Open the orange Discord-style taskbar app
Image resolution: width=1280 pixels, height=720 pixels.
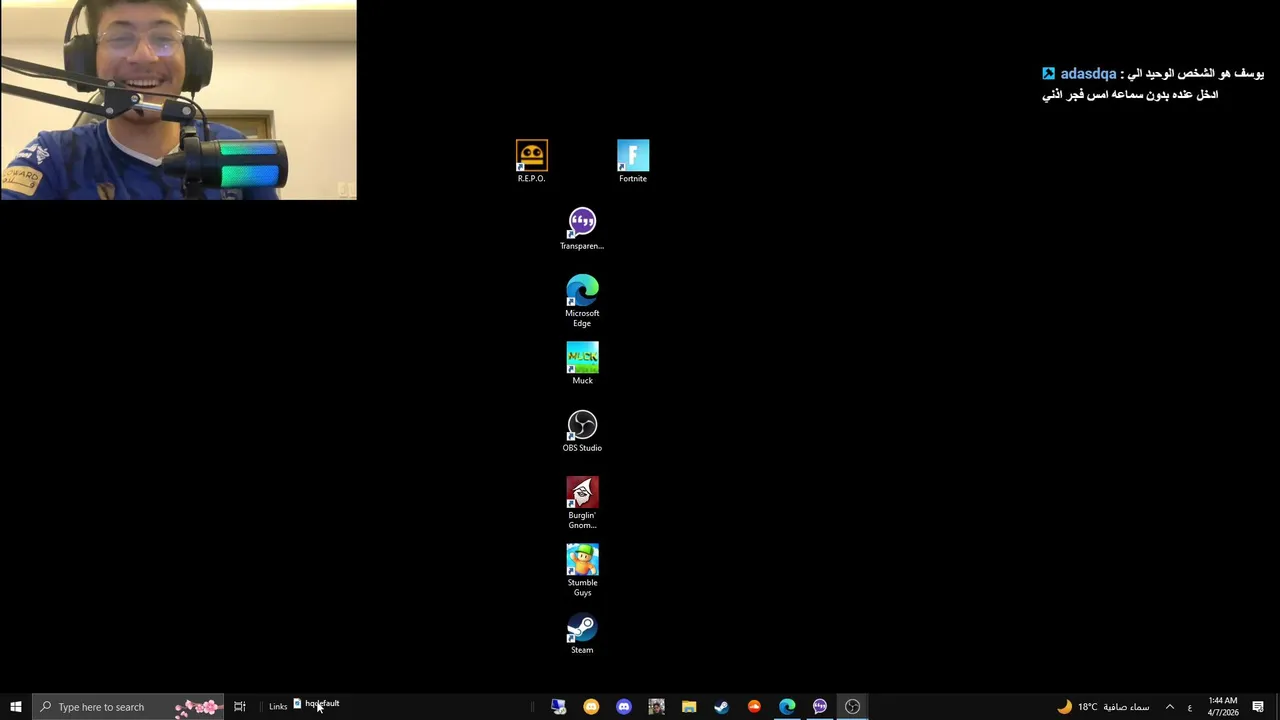tap(591, 707)
